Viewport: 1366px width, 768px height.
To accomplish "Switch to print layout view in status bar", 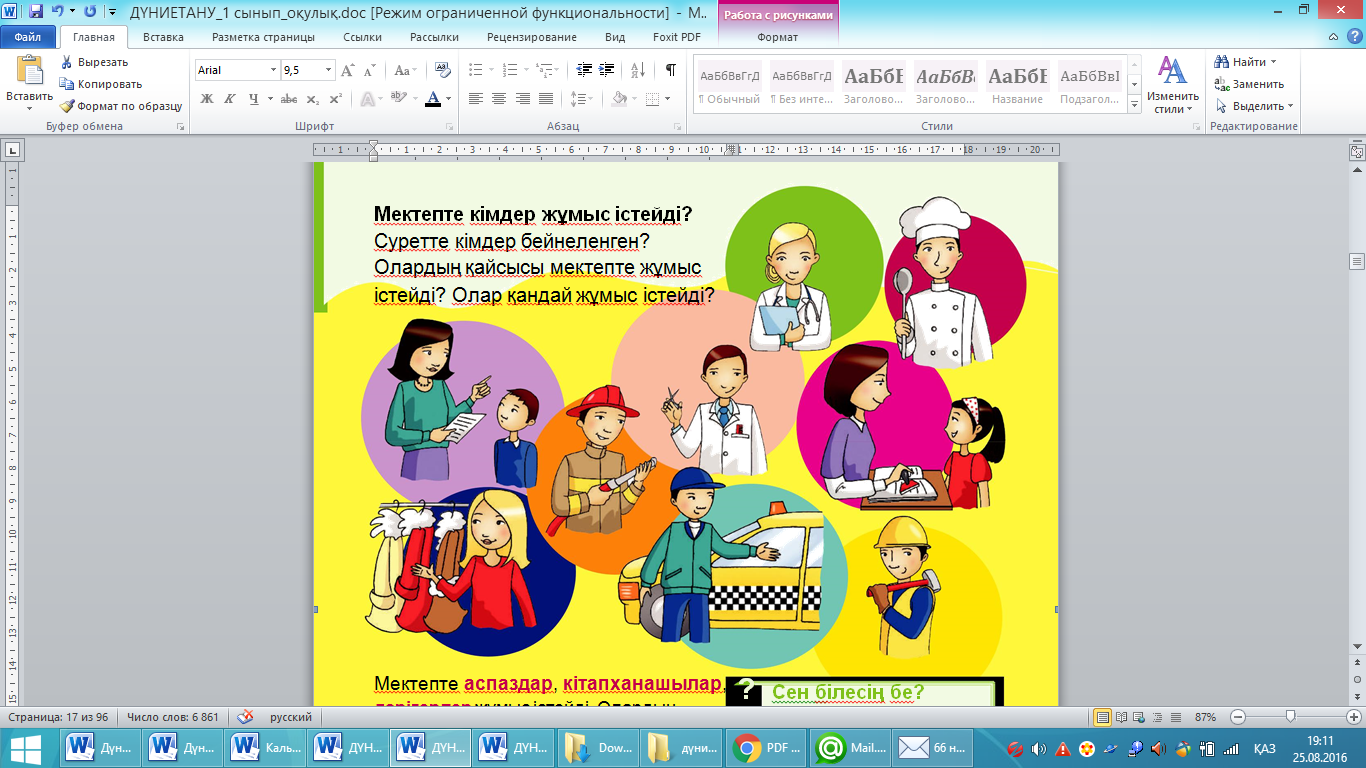I will click(1102, 717).
